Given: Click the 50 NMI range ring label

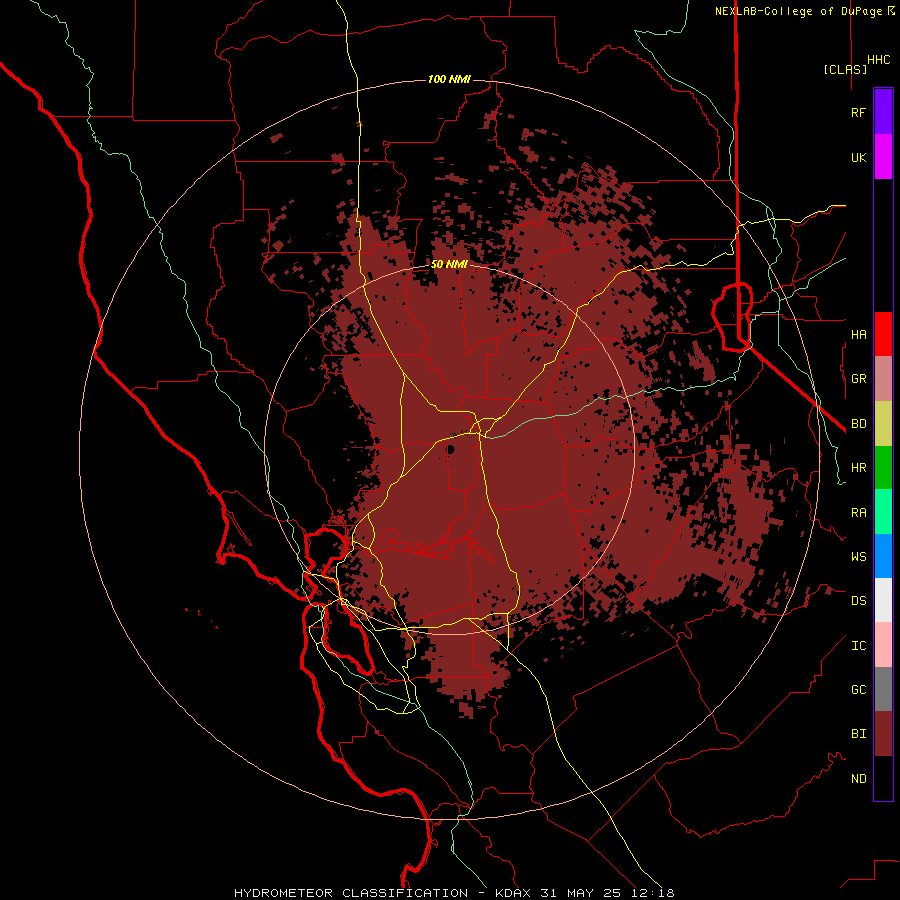Looking at the screenshot, I should [449, 264].
